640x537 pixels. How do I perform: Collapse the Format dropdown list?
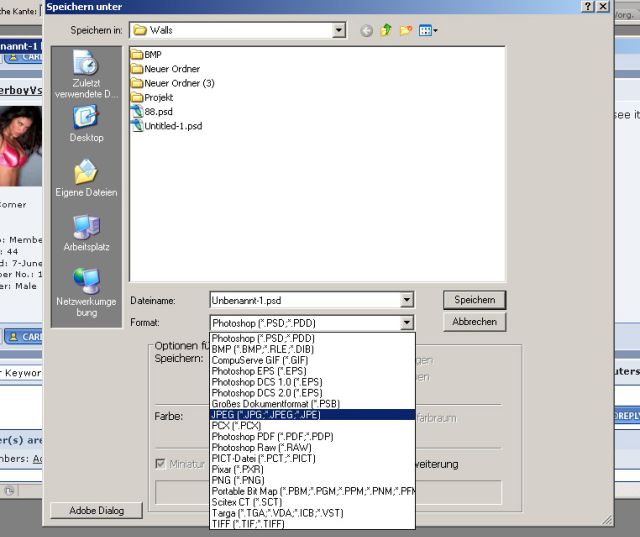click(x=406, y=323)
